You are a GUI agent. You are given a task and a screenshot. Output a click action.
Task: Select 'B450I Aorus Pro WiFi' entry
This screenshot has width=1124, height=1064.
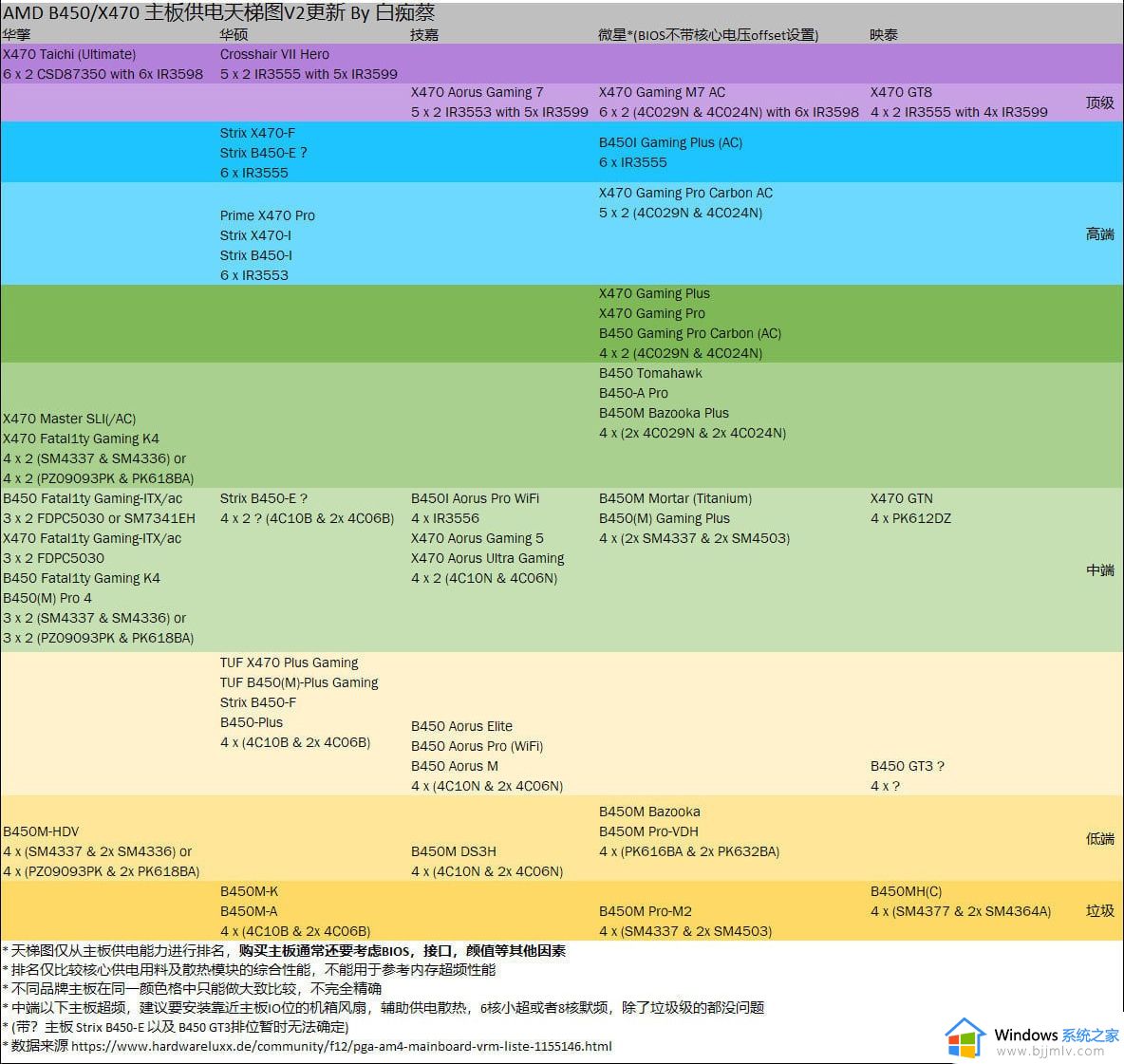[476, 498]
